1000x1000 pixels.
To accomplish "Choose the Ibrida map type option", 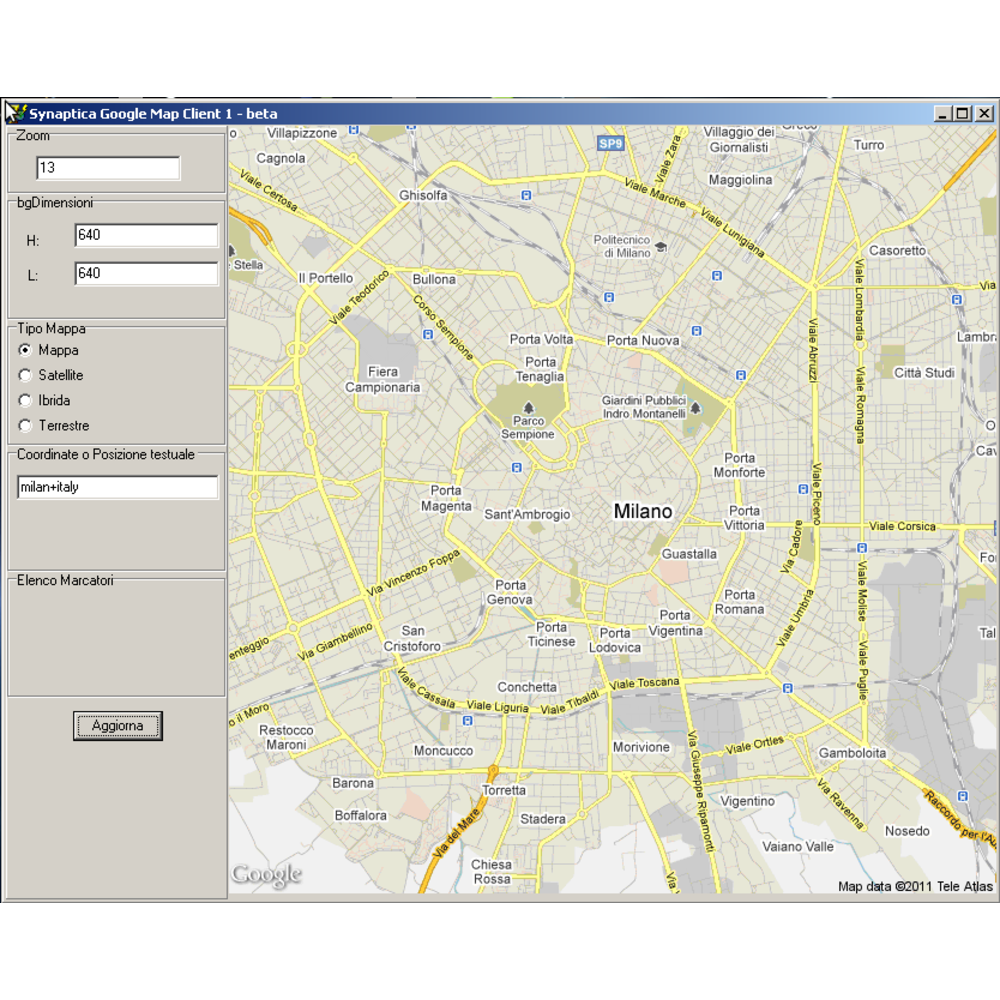I will click(x=25, y=400).
